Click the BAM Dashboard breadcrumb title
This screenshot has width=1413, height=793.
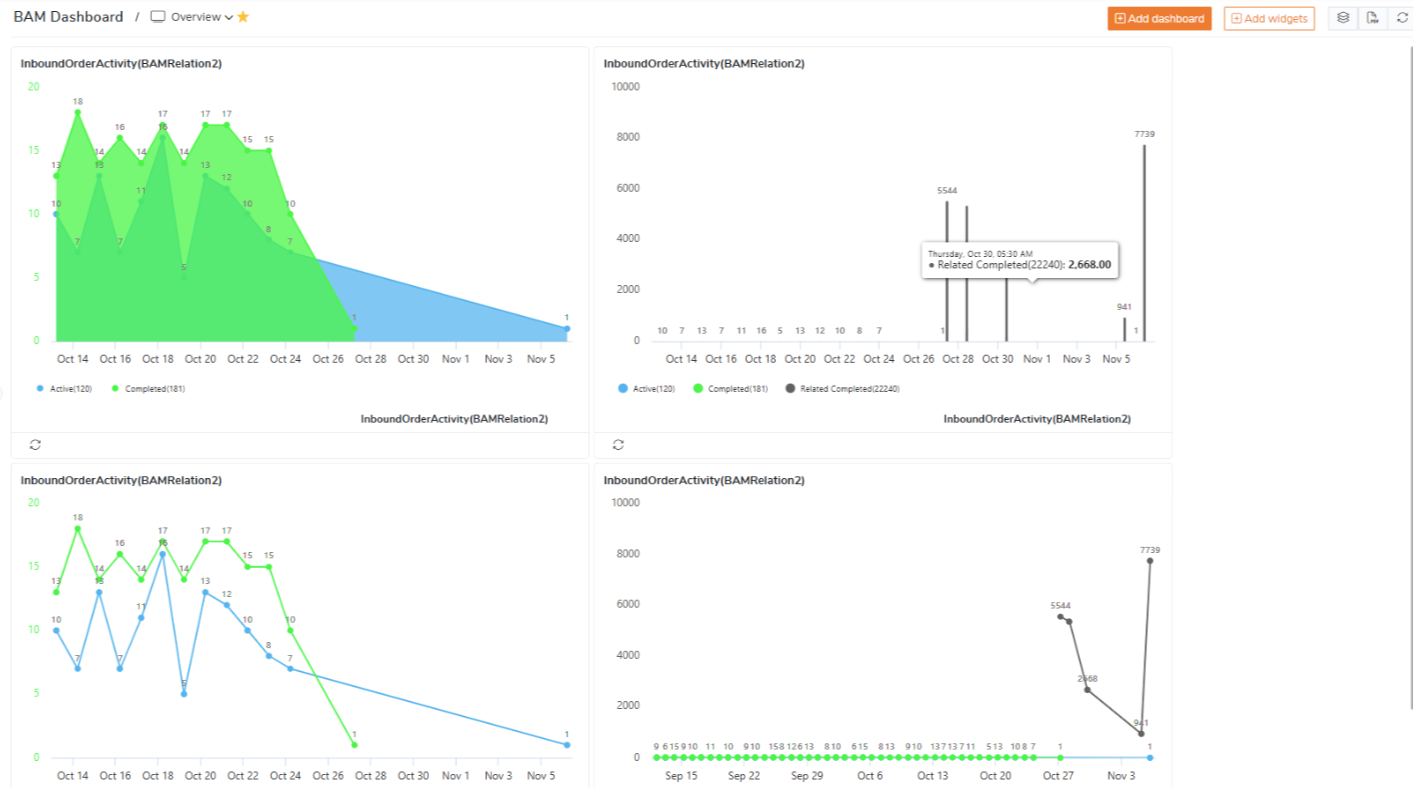(x=68, y=17)
